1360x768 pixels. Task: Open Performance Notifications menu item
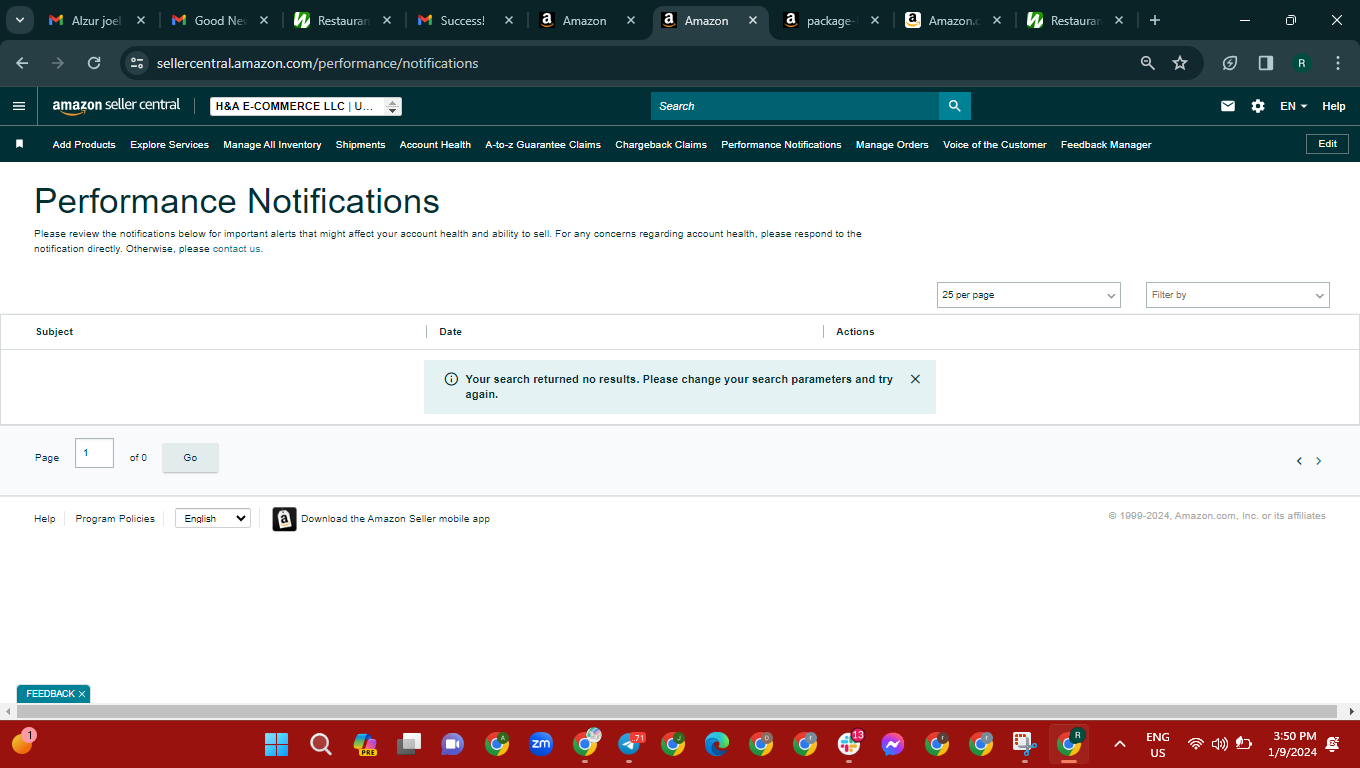[781, 145]
